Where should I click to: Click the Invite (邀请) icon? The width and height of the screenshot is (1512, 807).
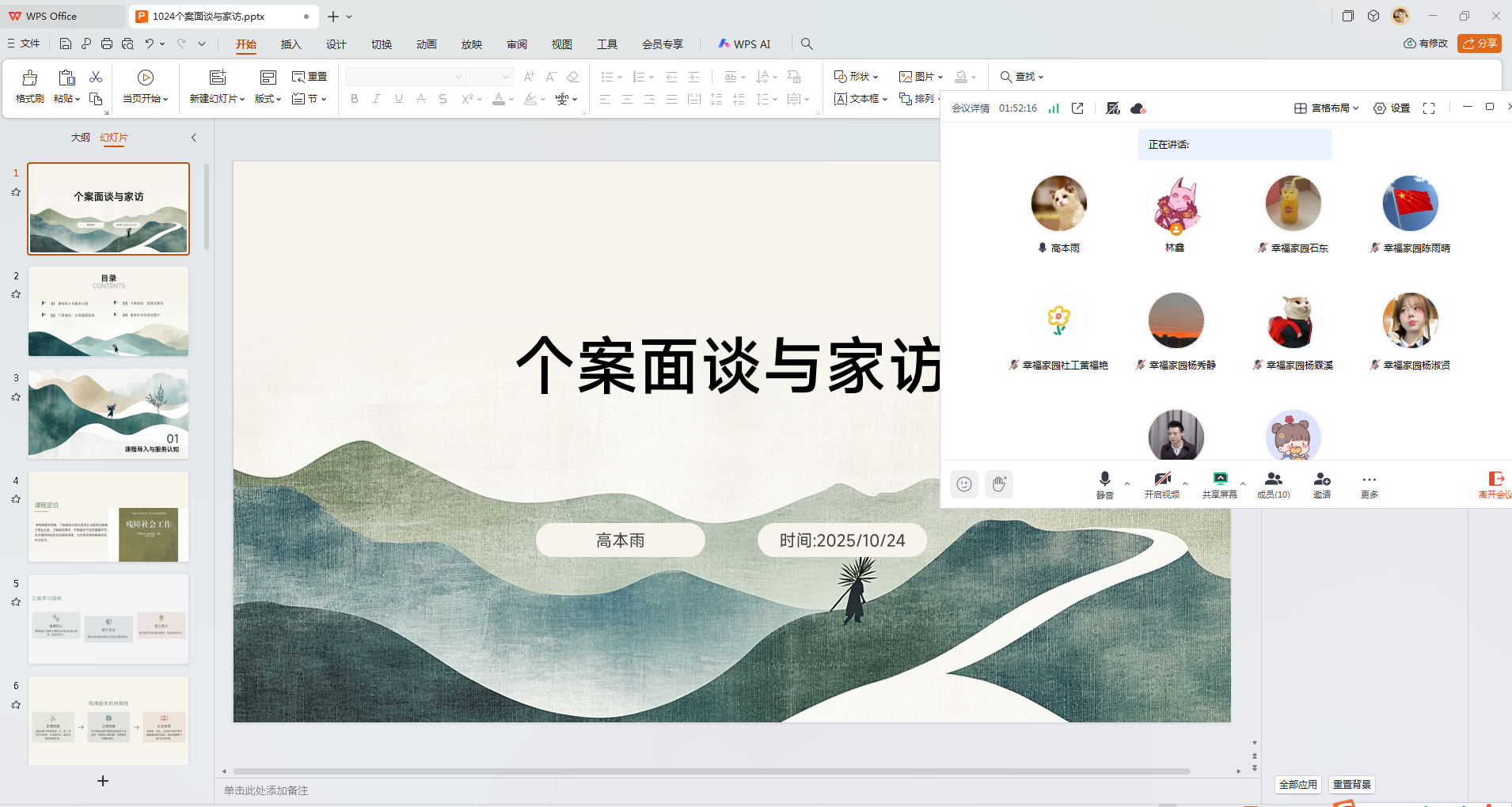pyautogui.click(x=1321, y=479)
